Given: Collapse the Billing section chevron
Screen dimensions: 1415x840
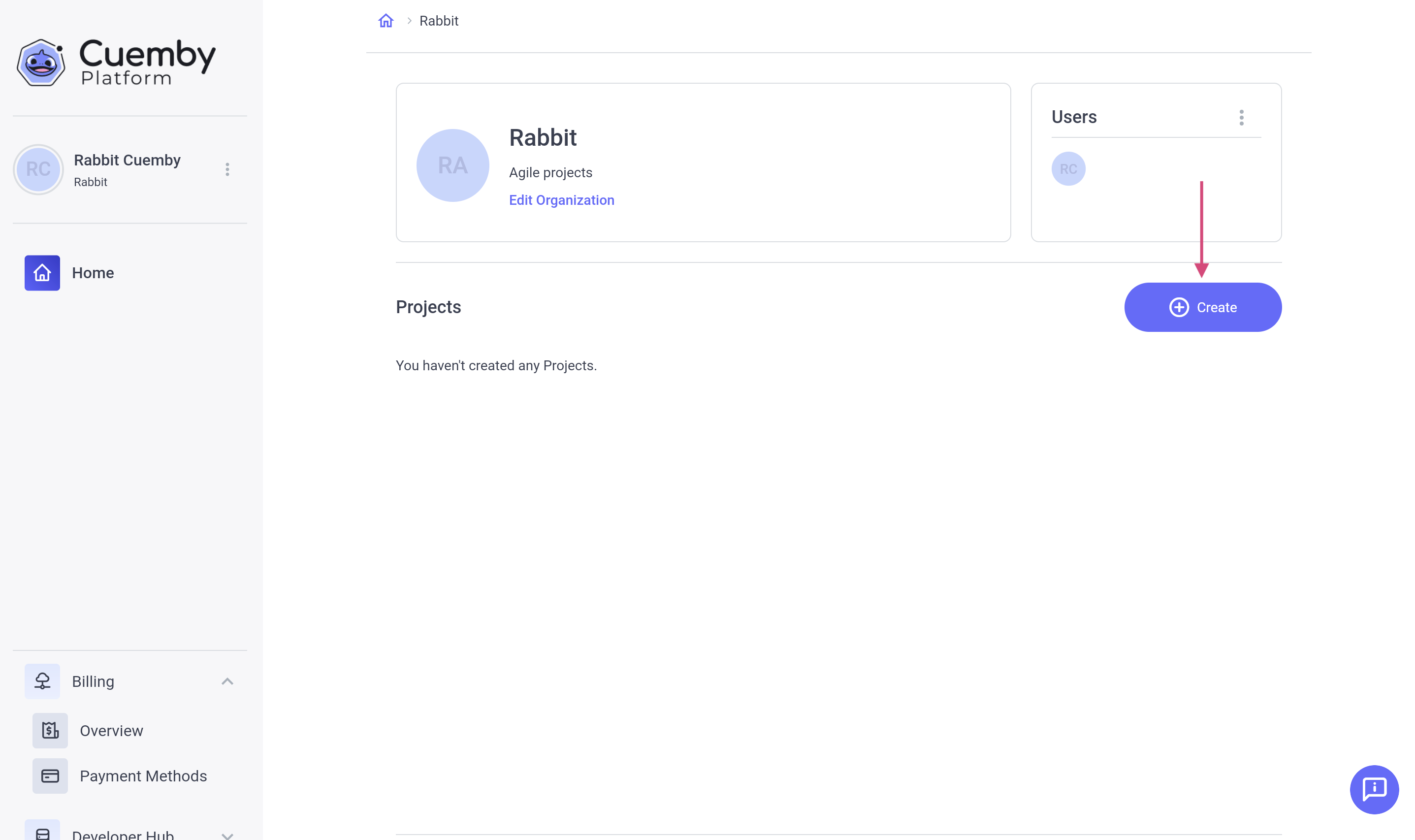Looking at the screenshot, I should [227, 681].
